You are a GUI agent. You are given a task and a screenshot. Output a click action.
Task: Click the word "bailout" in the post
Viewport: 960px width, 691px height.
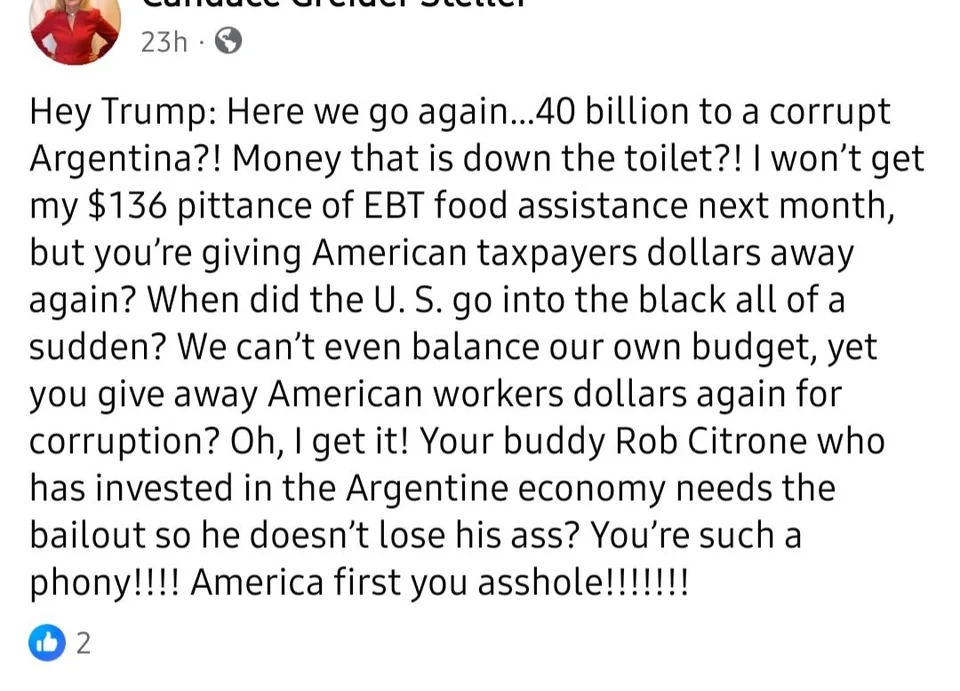coord(88,535)
